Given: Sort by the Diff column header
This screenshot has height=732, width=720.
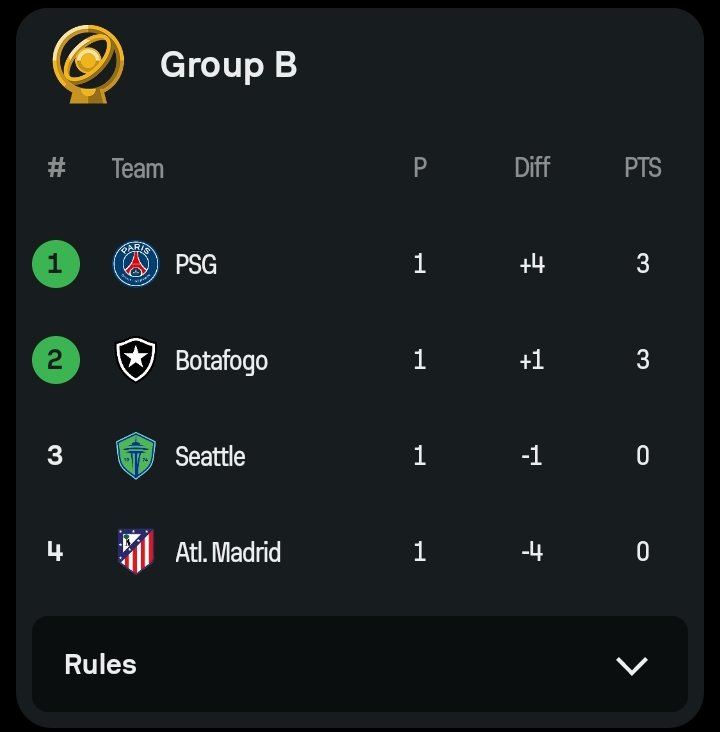Looking at the screenshot, I should pos(532,168).
